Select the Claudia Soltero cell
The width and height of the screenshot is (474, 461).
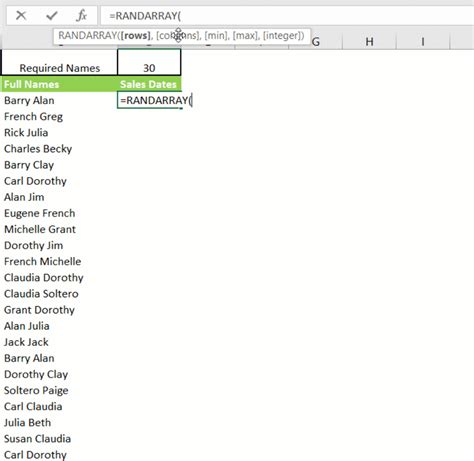point(59,294)
